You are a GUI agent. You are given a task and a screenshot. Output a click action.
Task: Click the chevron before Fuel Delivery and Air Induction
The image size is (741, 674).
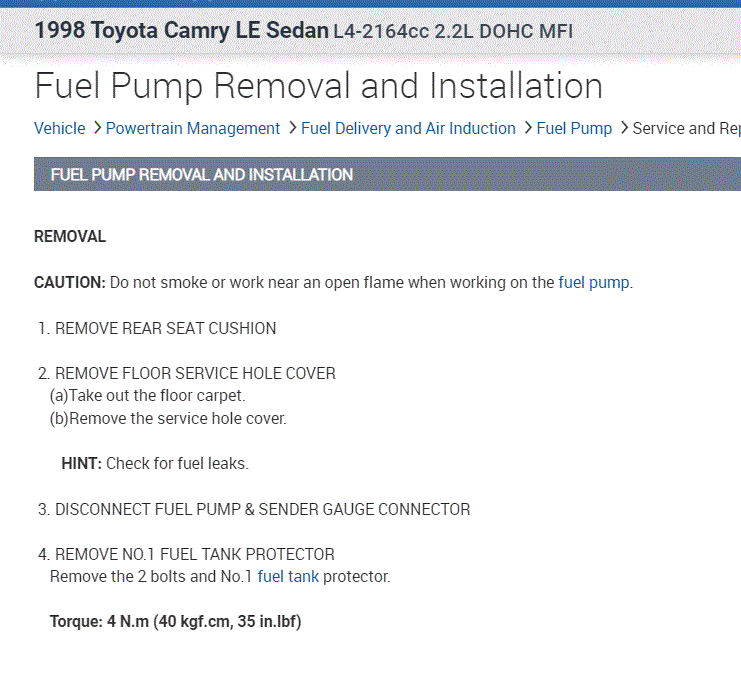292,128
